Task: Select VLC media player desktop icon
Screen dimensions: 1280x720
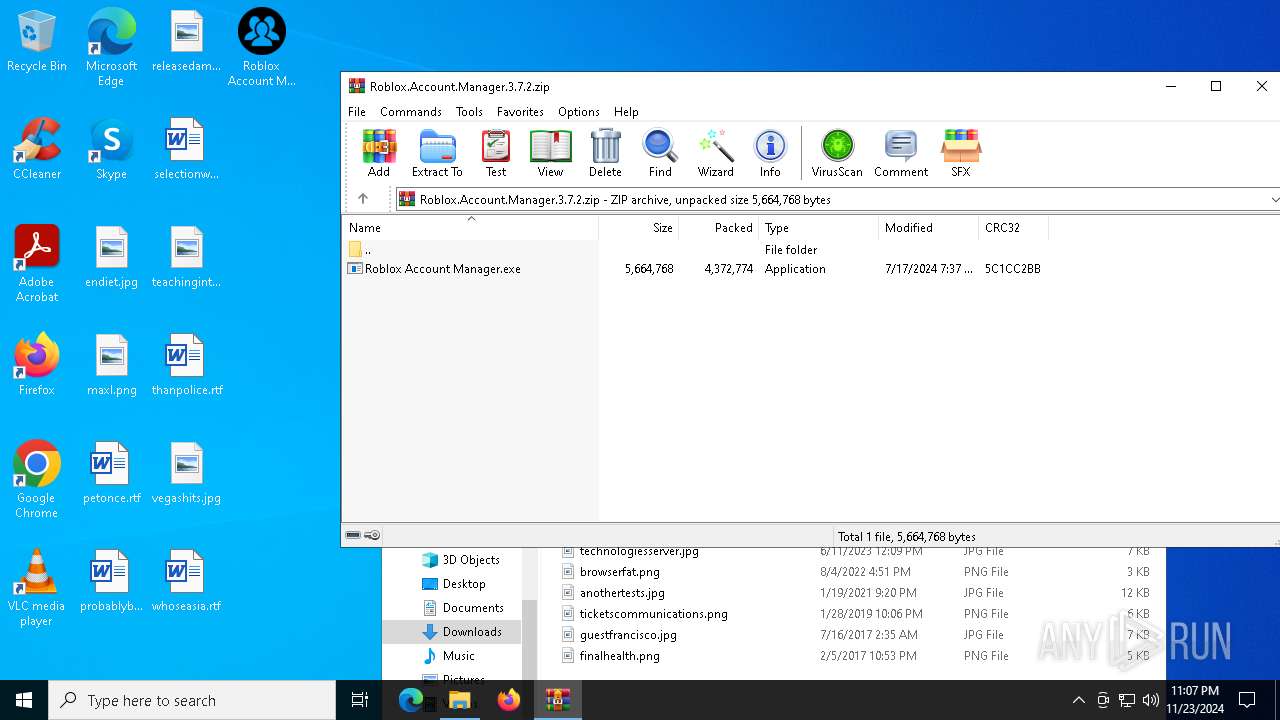Action: tap(37, 588)
